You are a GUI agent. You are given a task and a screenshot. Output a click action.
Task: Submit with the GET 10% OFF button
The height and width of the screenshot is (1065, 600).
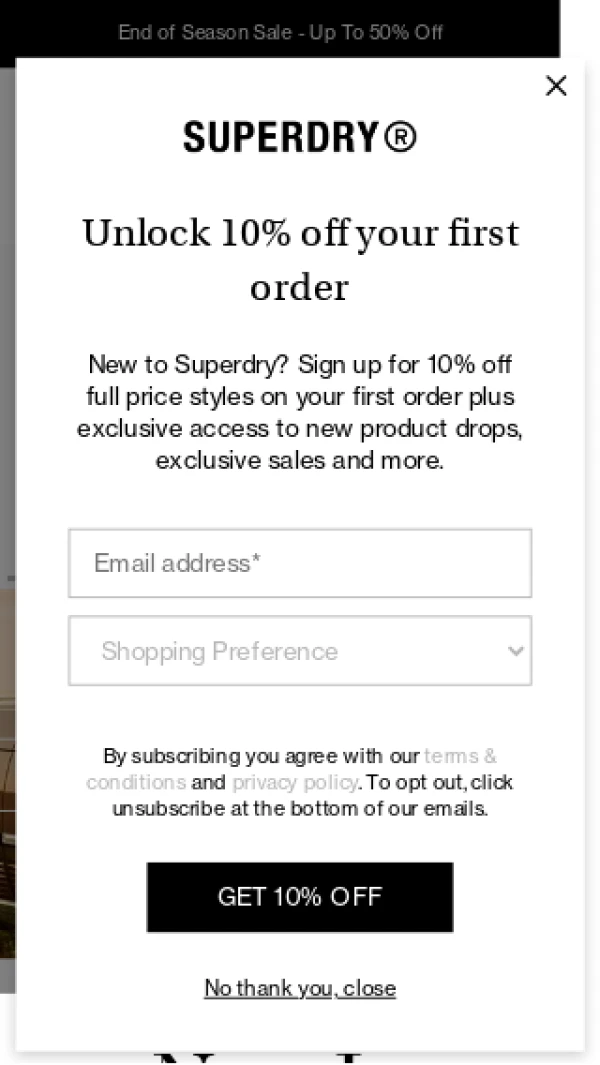coord(300,897)
